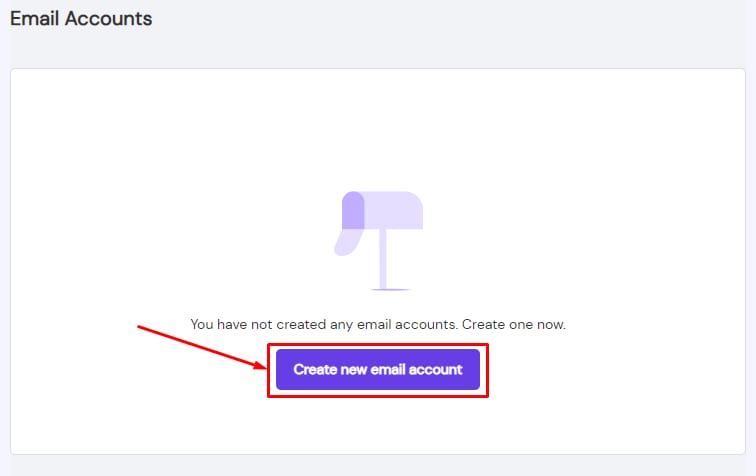Click the word "Email" in the heading

33,18
